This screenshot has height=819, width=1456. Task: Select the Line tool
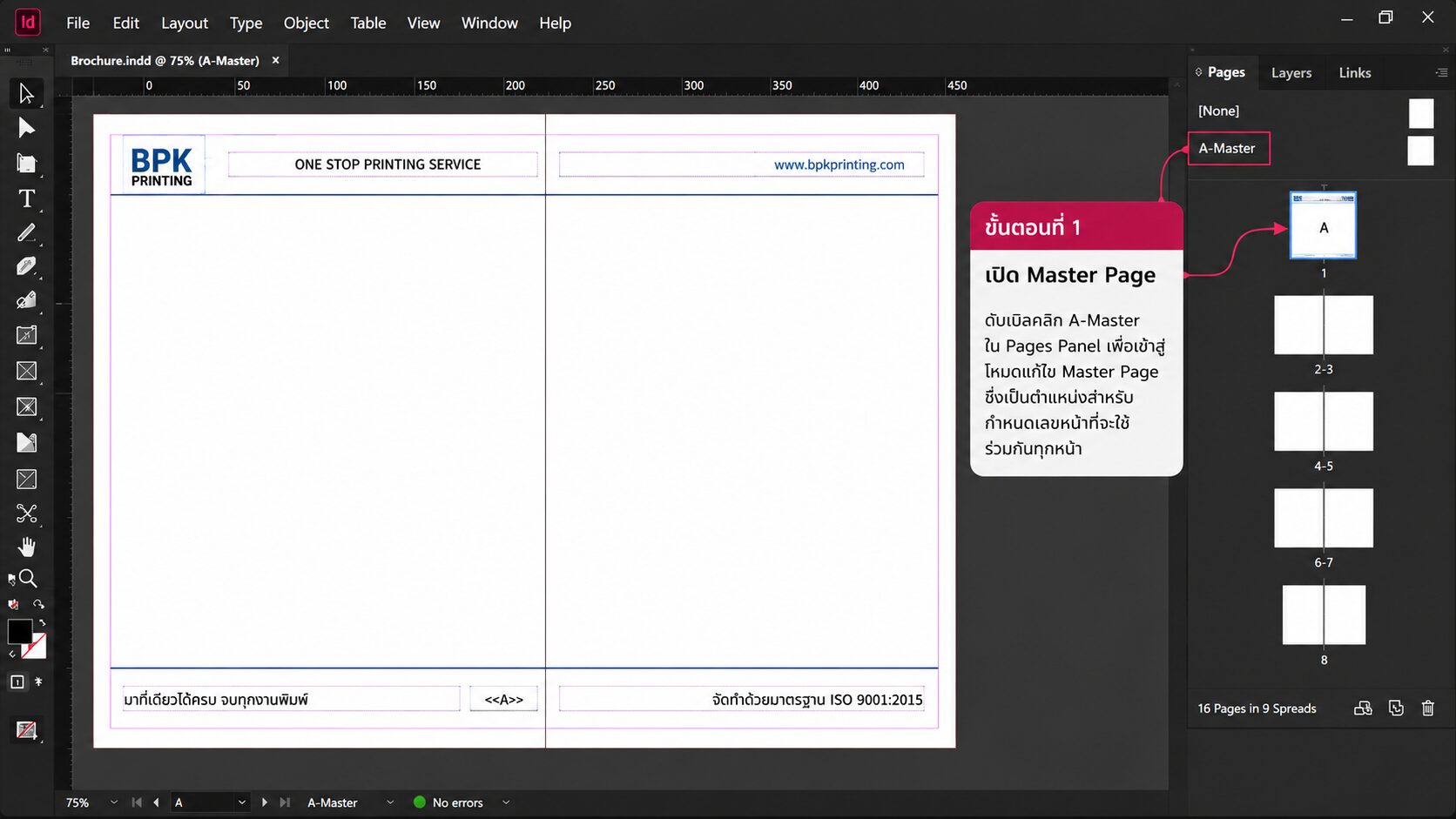pyautogui.click(x=26, y=232)
